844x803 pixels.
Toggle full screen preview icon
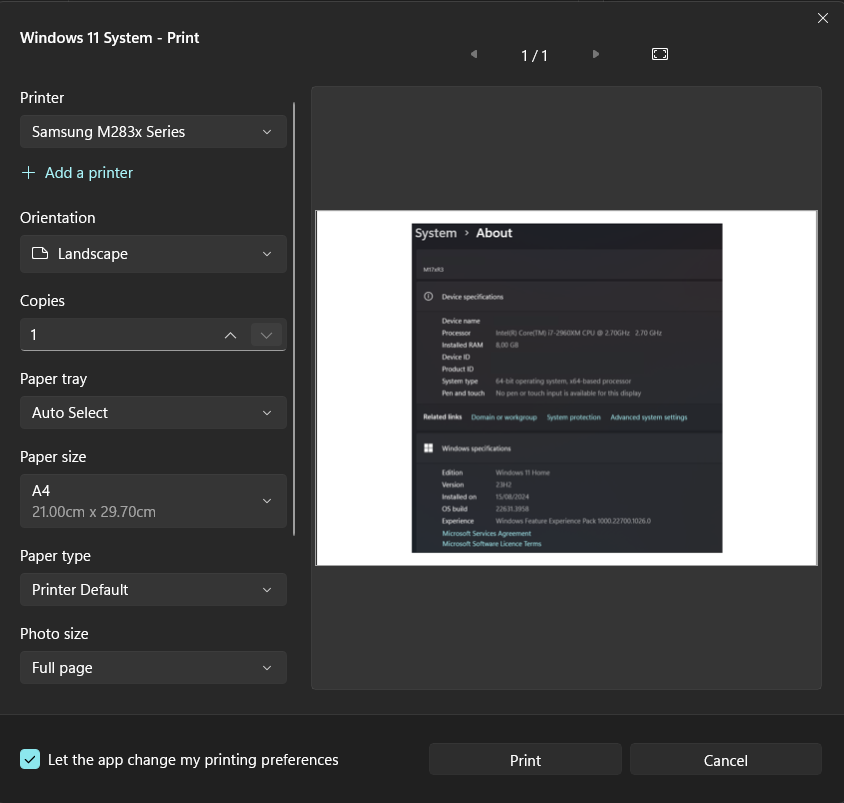[x=659, y=54]
